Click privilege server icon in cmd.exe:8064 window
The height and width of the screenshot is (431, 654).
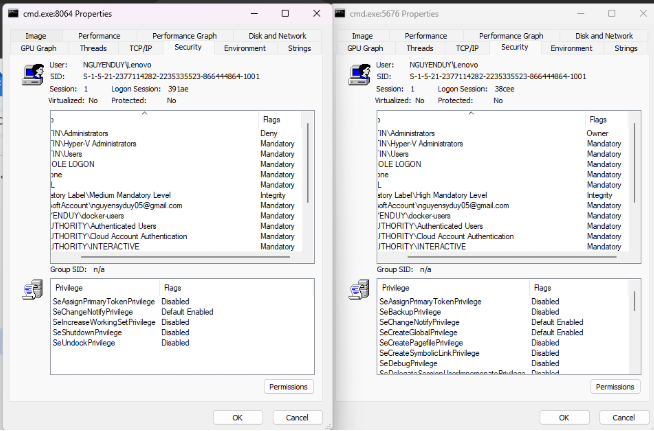tap(33, 290)
